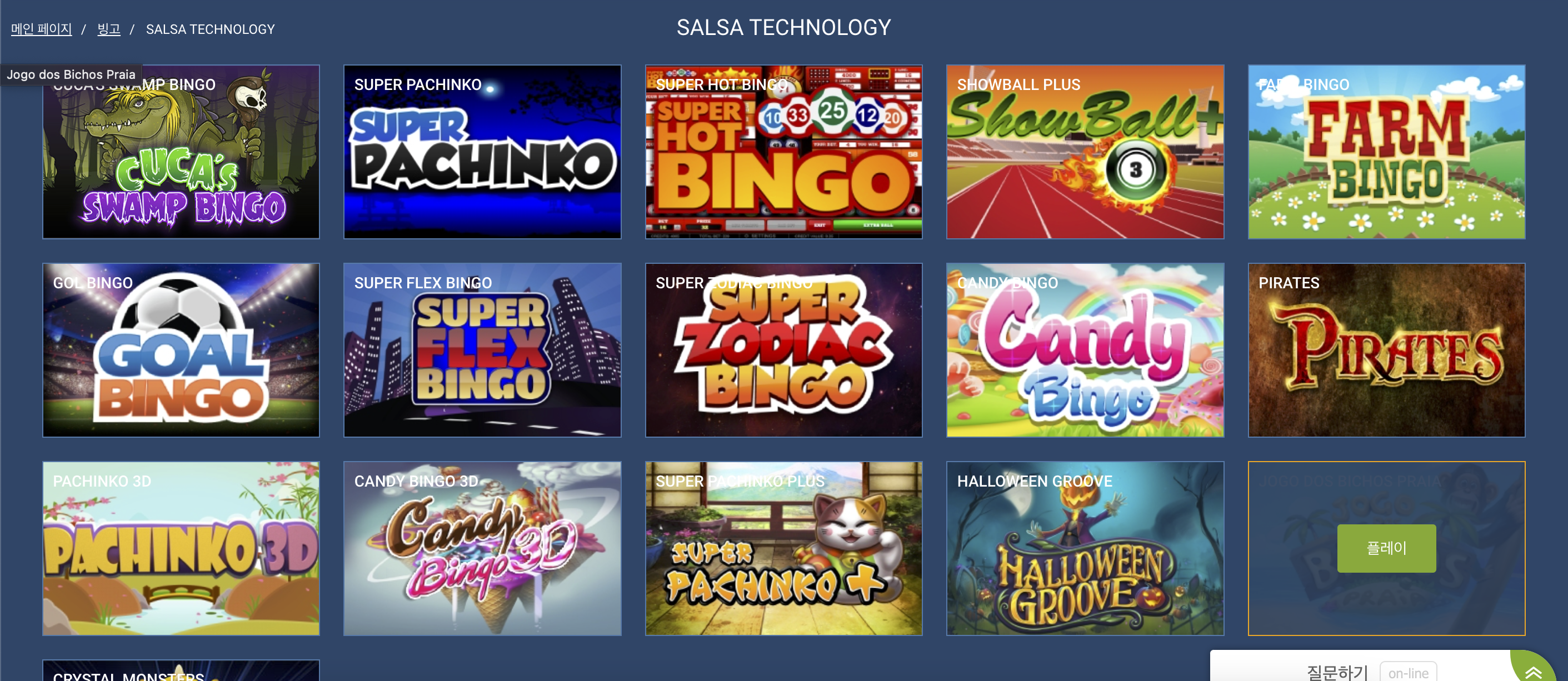Click the green 플레이 play button
Screen dimensions: 1568x681
(1386, 548)
